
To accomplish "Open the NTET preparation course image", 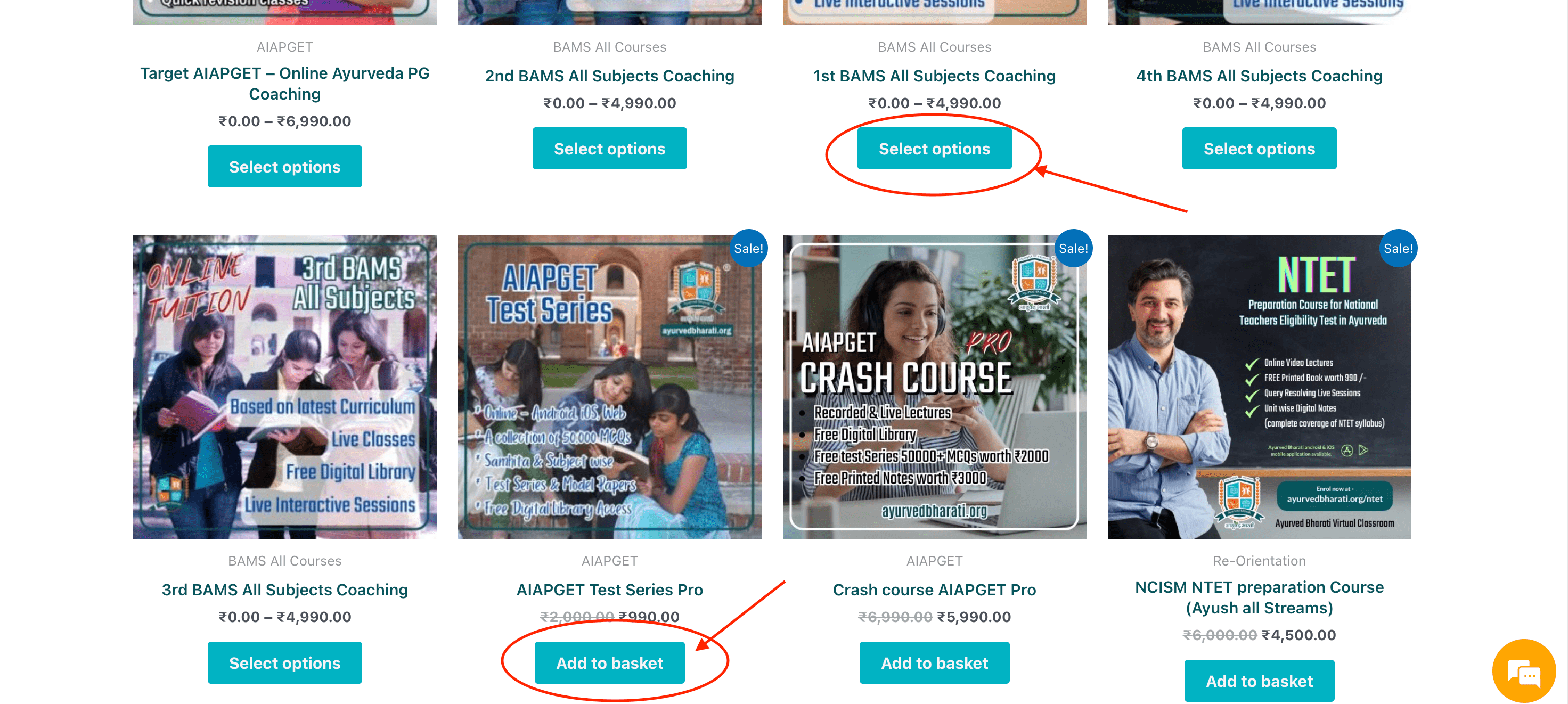I will pos(1260,387).
